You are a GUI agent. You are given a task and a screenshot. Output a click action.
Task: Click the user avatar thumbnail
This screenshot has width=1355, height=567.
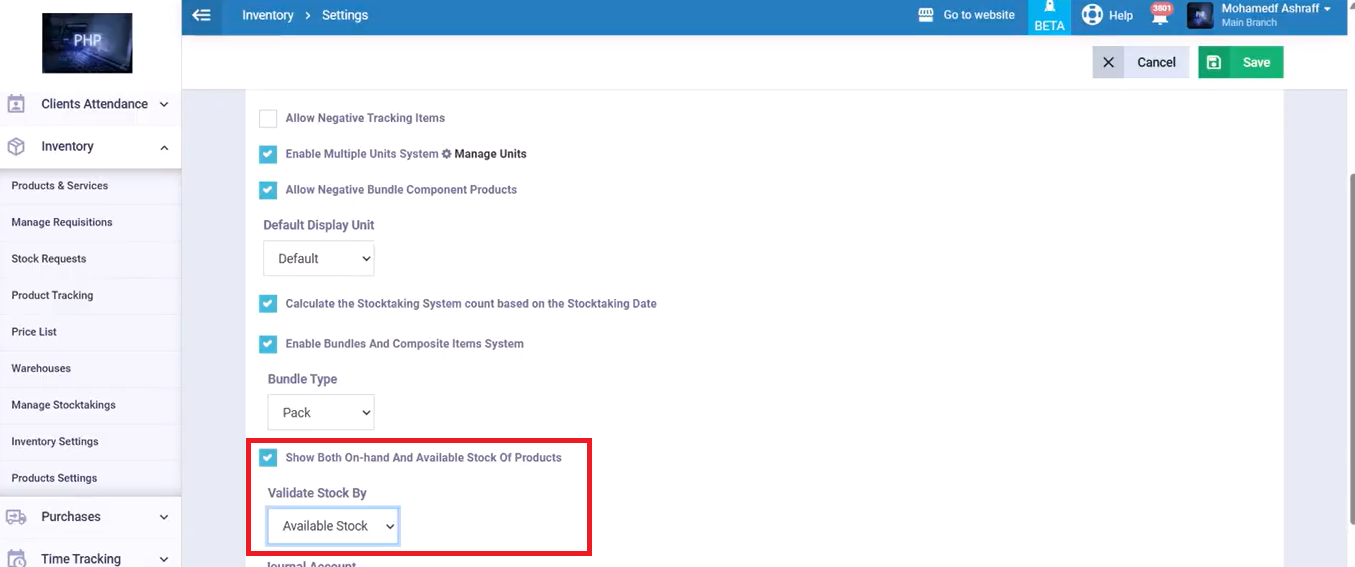click(x=1199, y=15)
